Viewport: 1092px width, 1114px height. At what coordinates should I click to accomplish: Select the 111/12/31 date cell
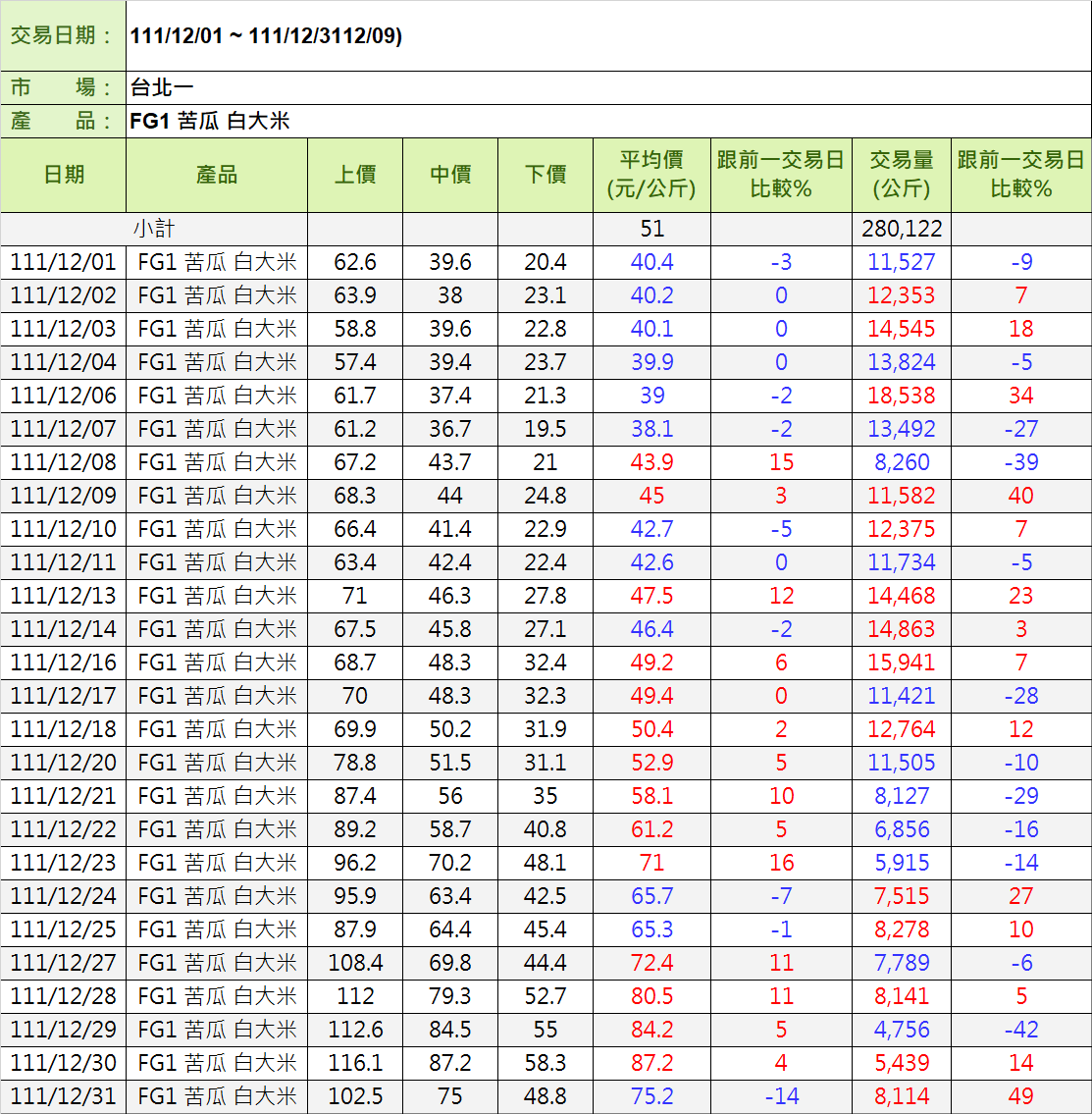64,1096
